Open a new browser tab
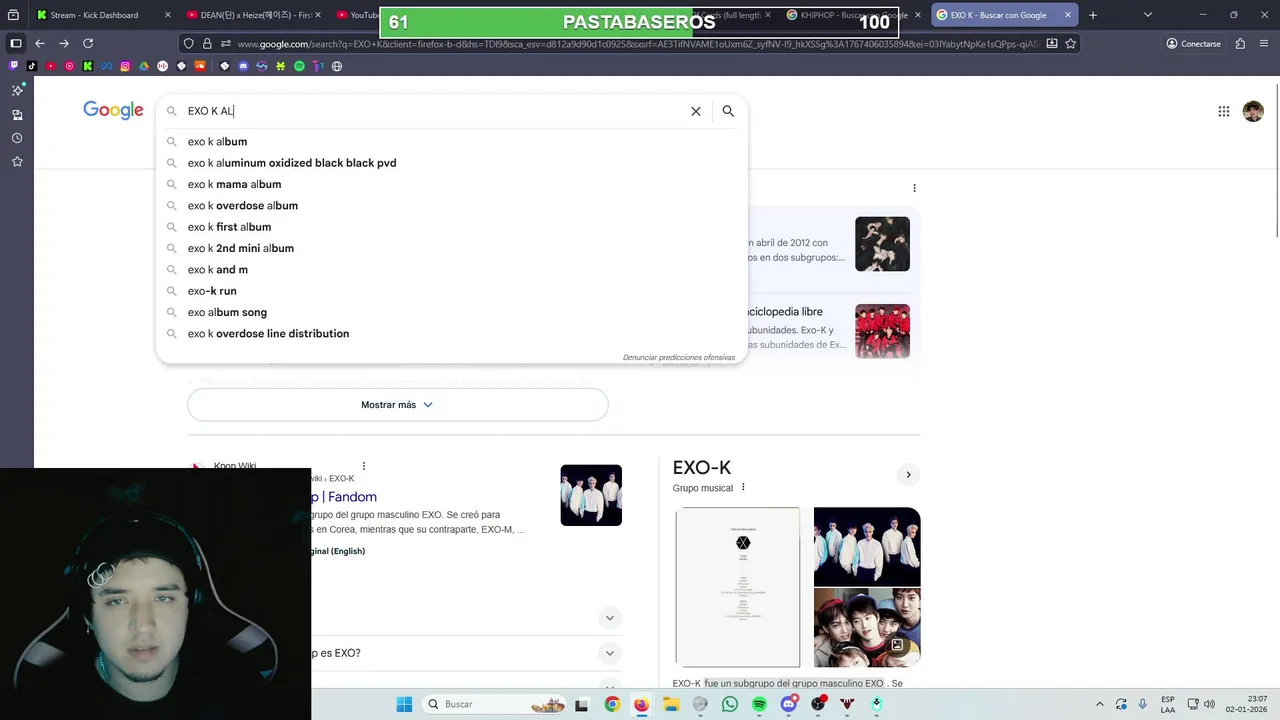 [1093, 15]
